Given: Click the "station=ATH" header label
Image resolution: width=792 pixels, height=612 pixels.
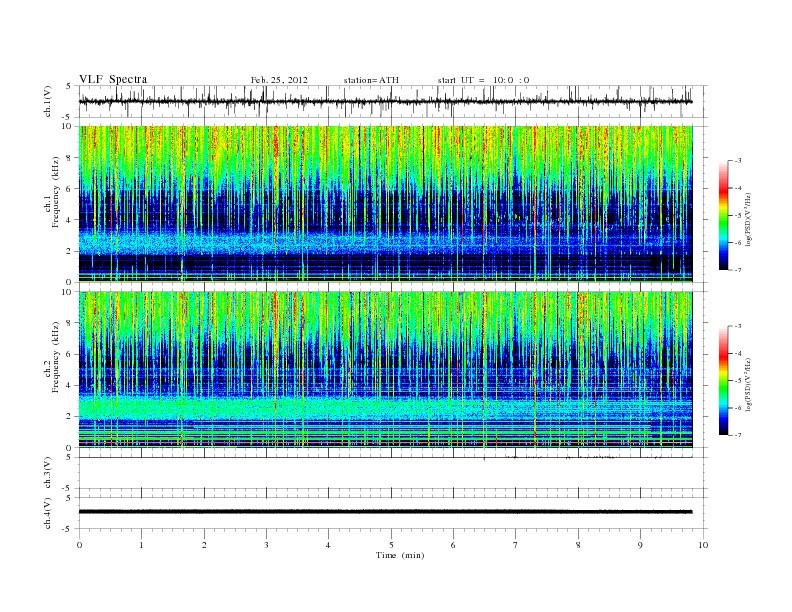Looking at the screenshot, I should tap(371, 80).
